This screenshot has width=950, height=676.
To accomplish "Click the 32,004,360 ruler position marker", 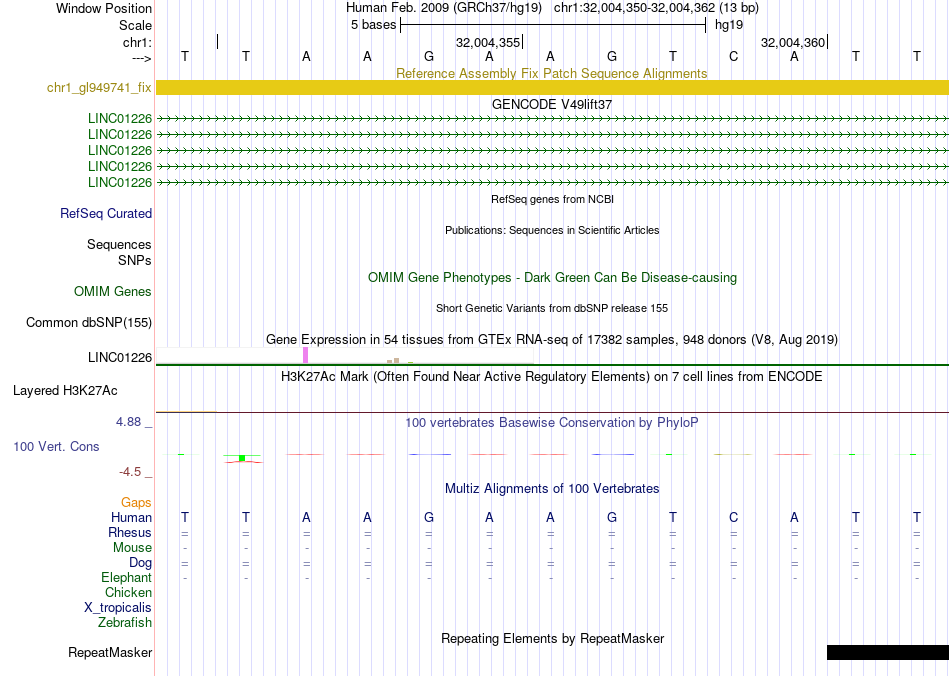I will (x=794, y=42).
